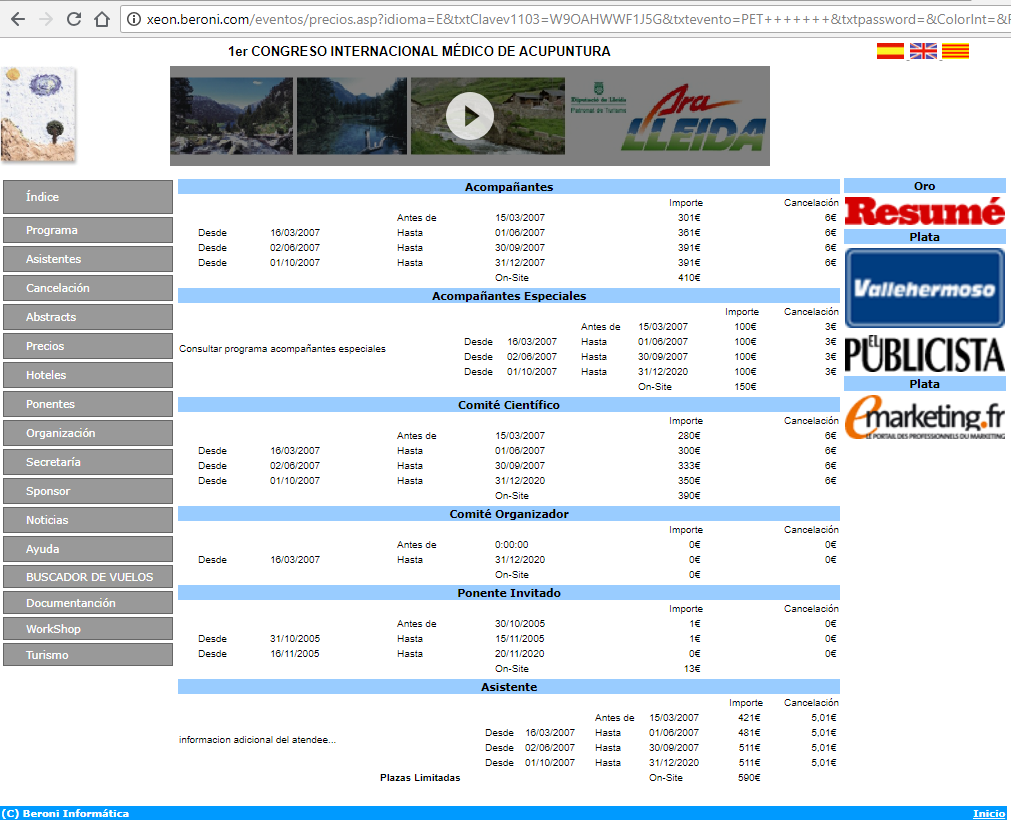This screenshot has height=825, width=1011.
Task: Open the Índice menu item
Action: coord(88,197)
